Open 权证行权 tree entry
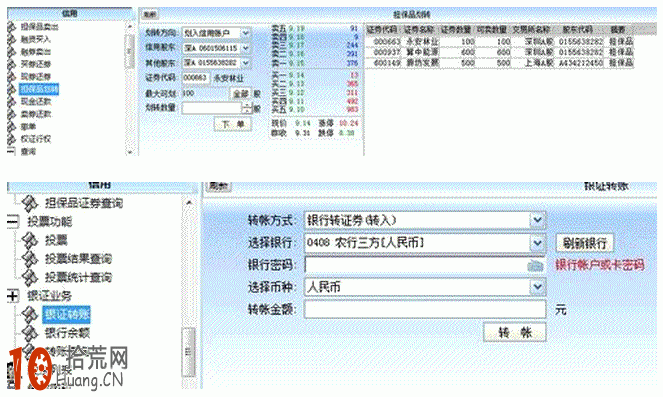The width and height of the screenshot is (663, 397). [x=36, y=139]
